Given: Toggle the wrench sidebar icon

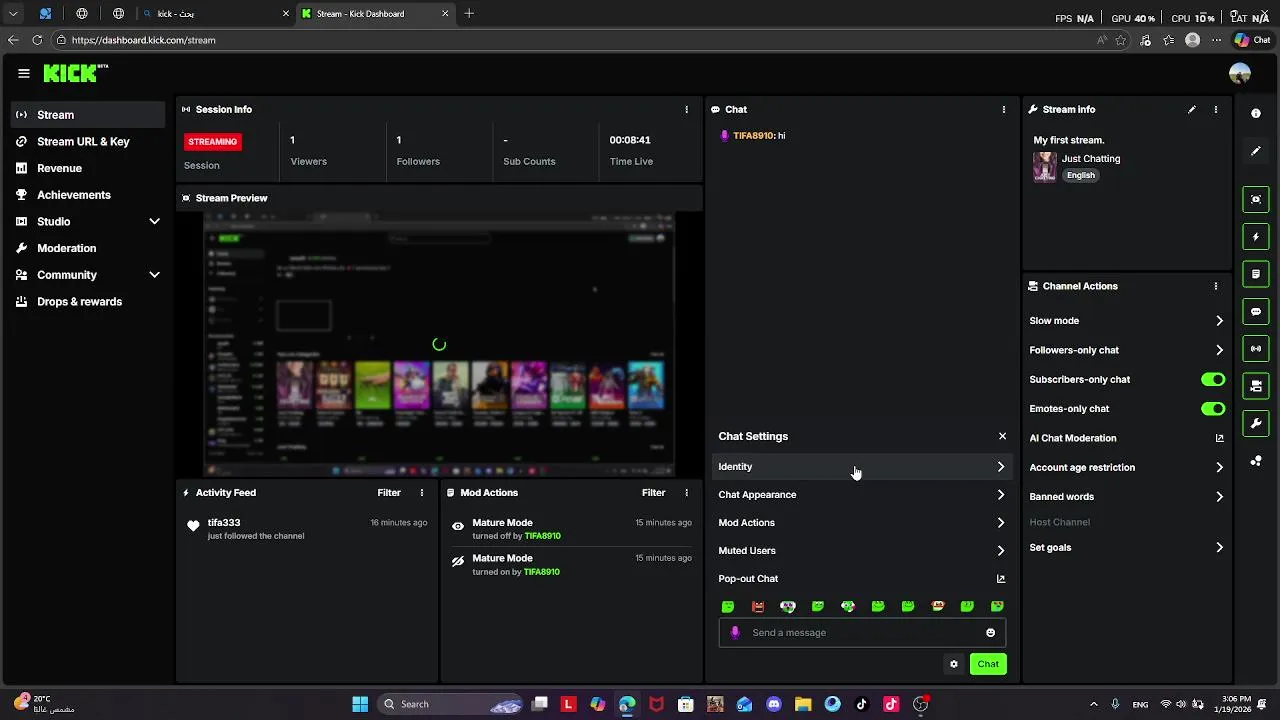Looking at the screenshot, I should pos(1256,424).
